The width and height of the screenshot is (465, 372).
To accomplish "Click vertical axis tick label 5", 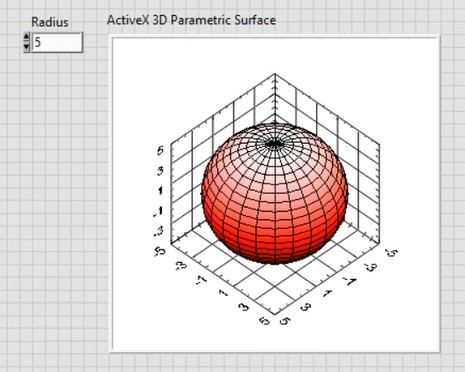I will [161, 151].
